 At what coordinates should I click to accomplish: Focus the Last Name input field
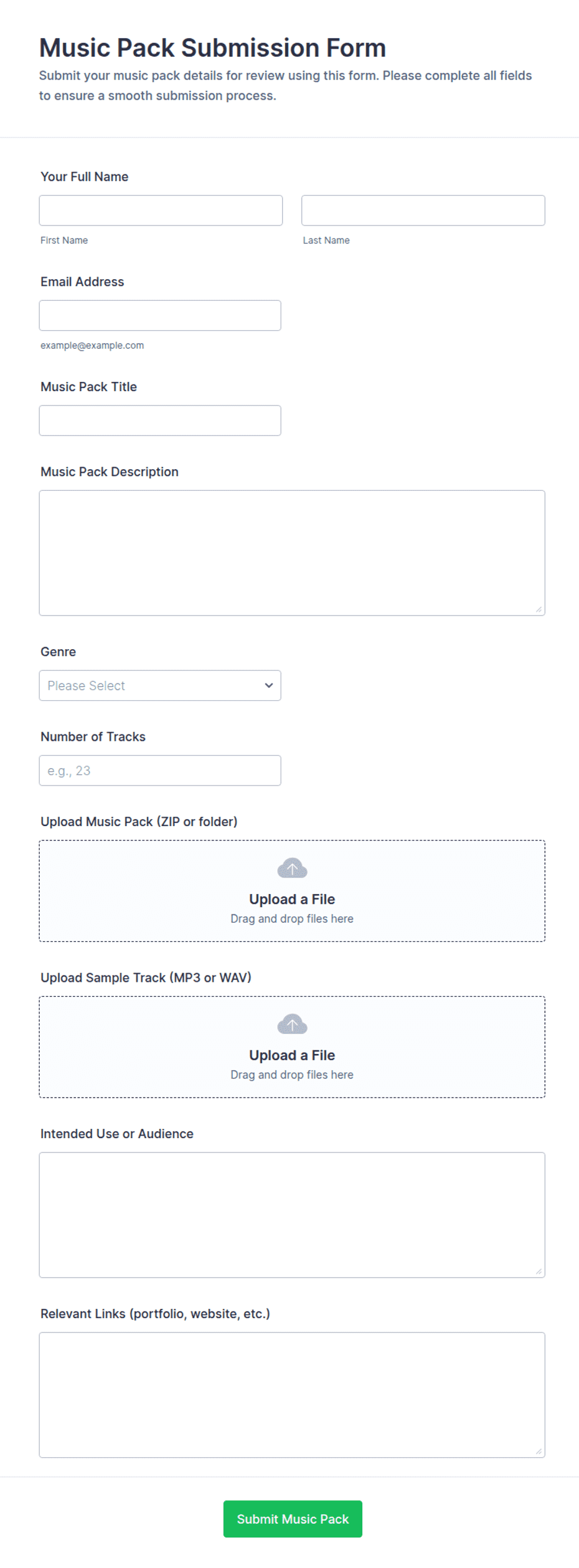[423, 211]
